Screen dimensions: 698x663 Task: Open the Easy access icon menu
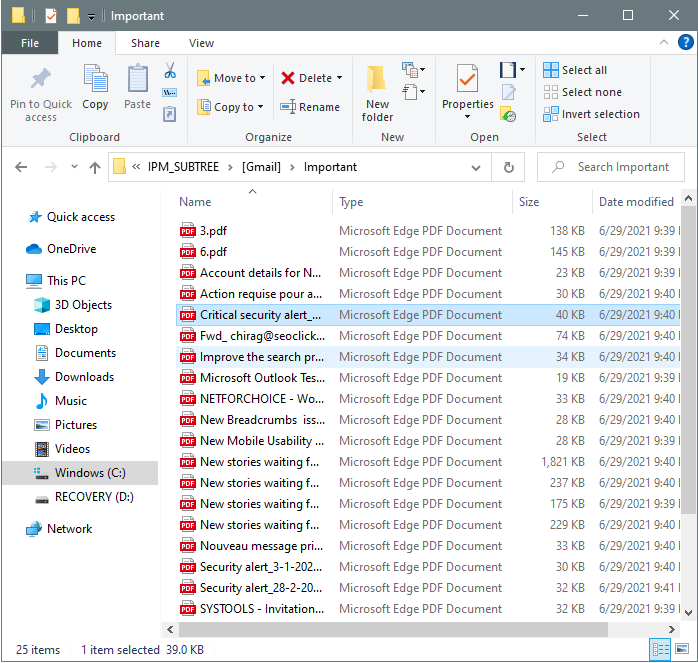tap(413, 92)
